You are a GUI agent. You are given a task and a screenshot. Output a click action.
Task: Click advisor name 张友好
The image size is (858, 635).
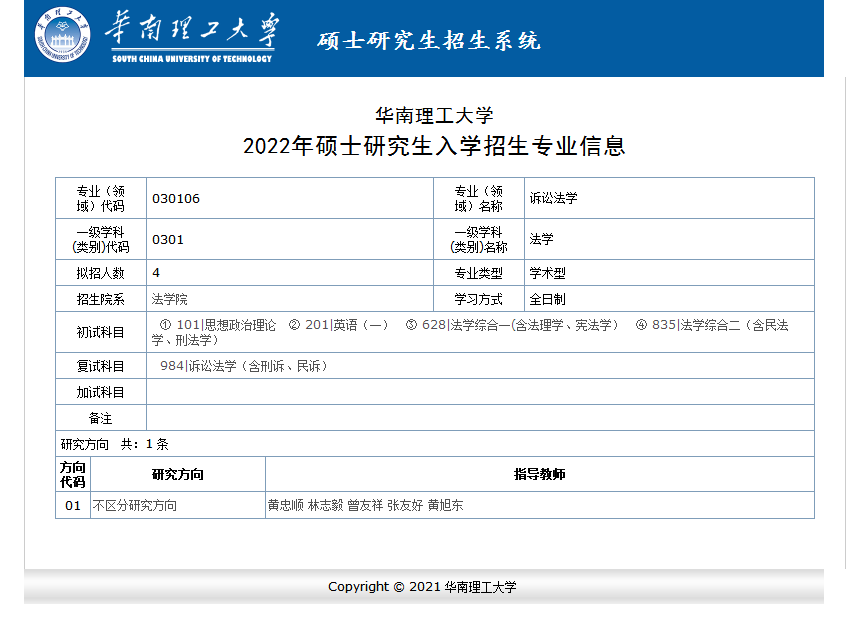pyautogui.click(x=405, y=505)
